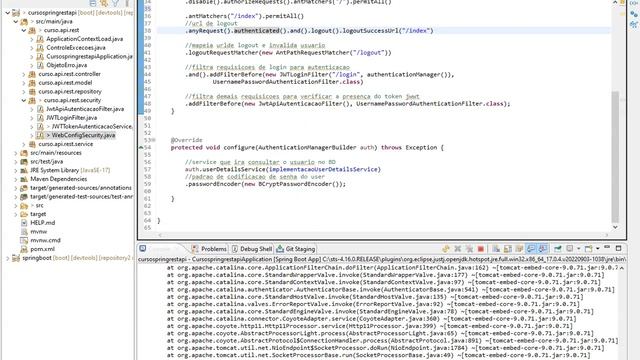
Task: Click the override marker on line 54
Action: [141, 147]
